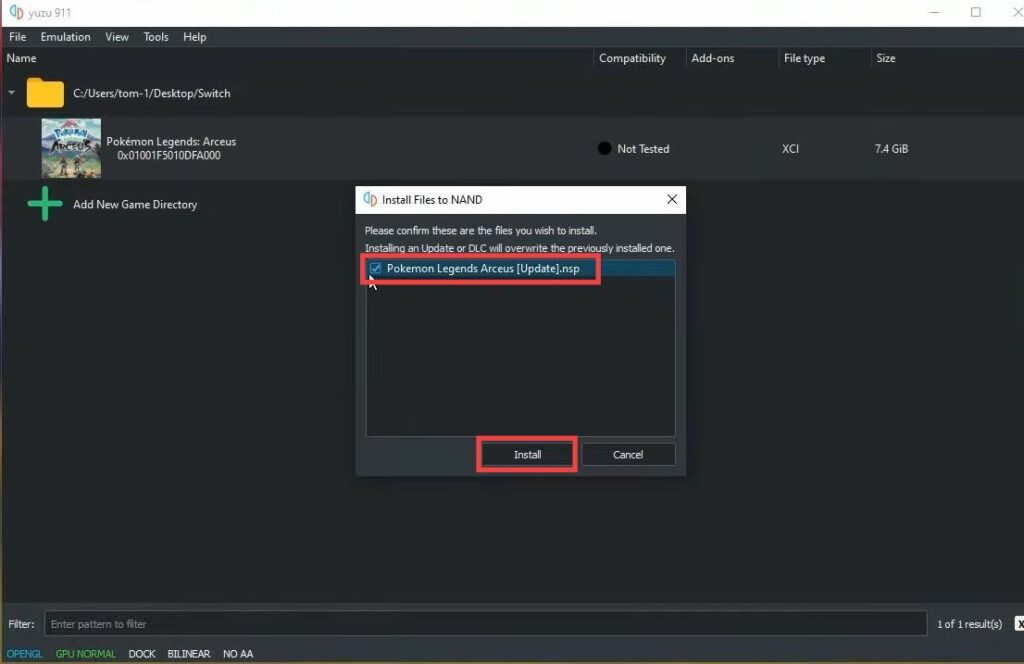Screen dimensions: 1024x664
Task: Select the Pokémon Legends: Arceus game title text
Action: click(171, 141)
